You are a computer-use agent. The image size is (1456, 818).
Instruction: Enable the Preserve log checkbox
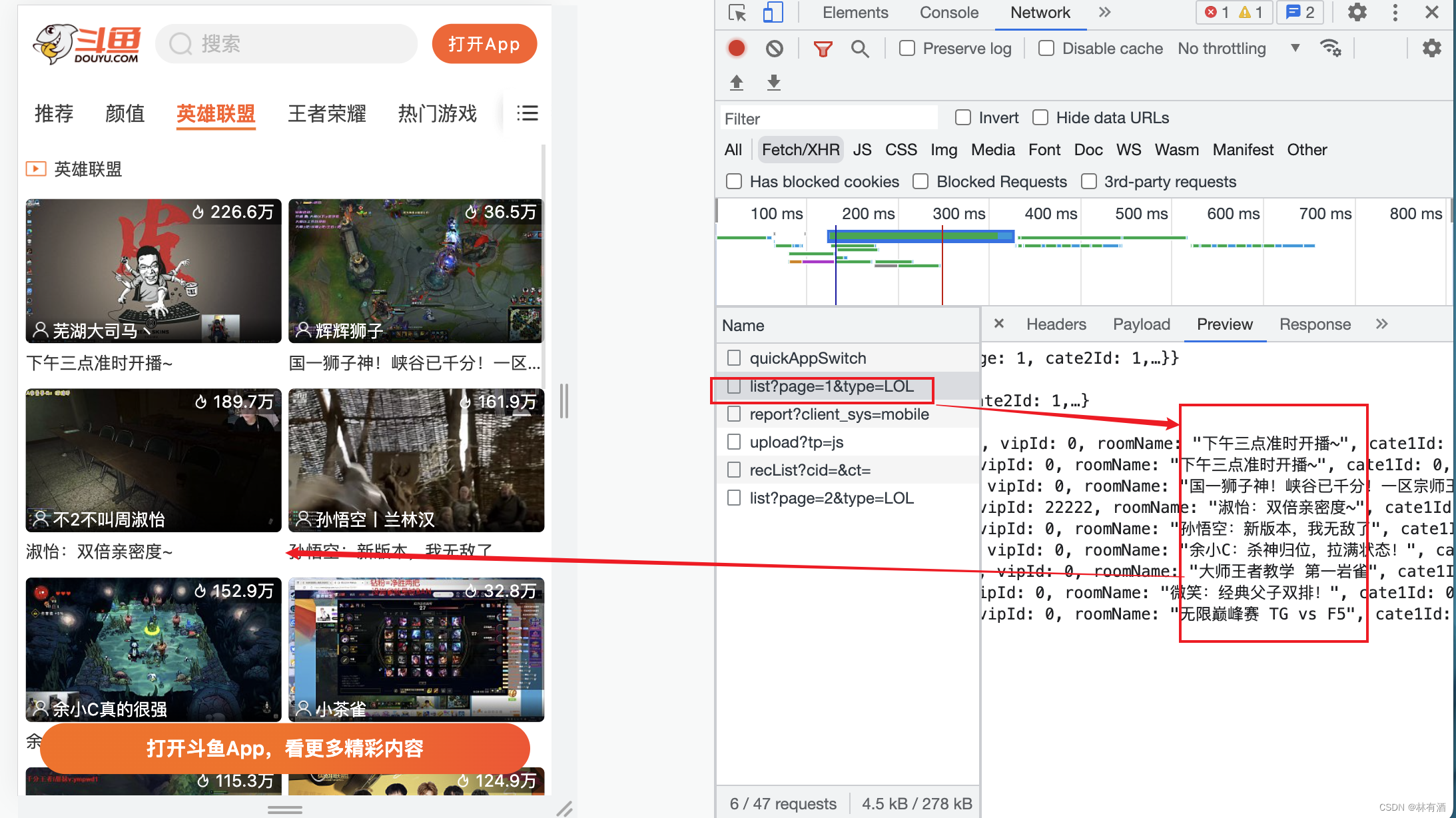pyautogui.click(x=907, y=48)
